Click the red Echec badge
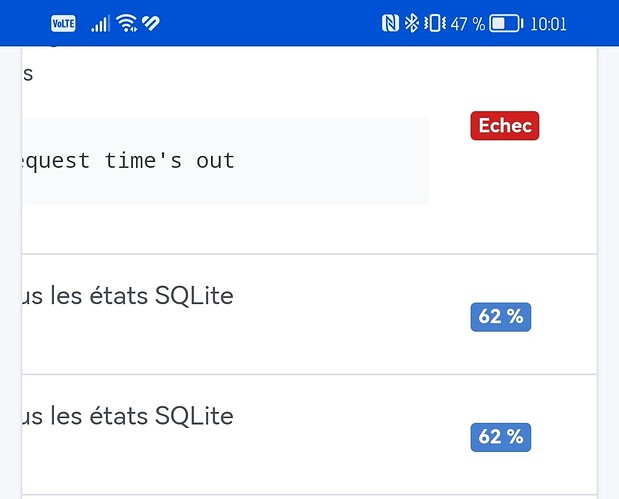Screen dimensions: 619x499 click(504, 126)
